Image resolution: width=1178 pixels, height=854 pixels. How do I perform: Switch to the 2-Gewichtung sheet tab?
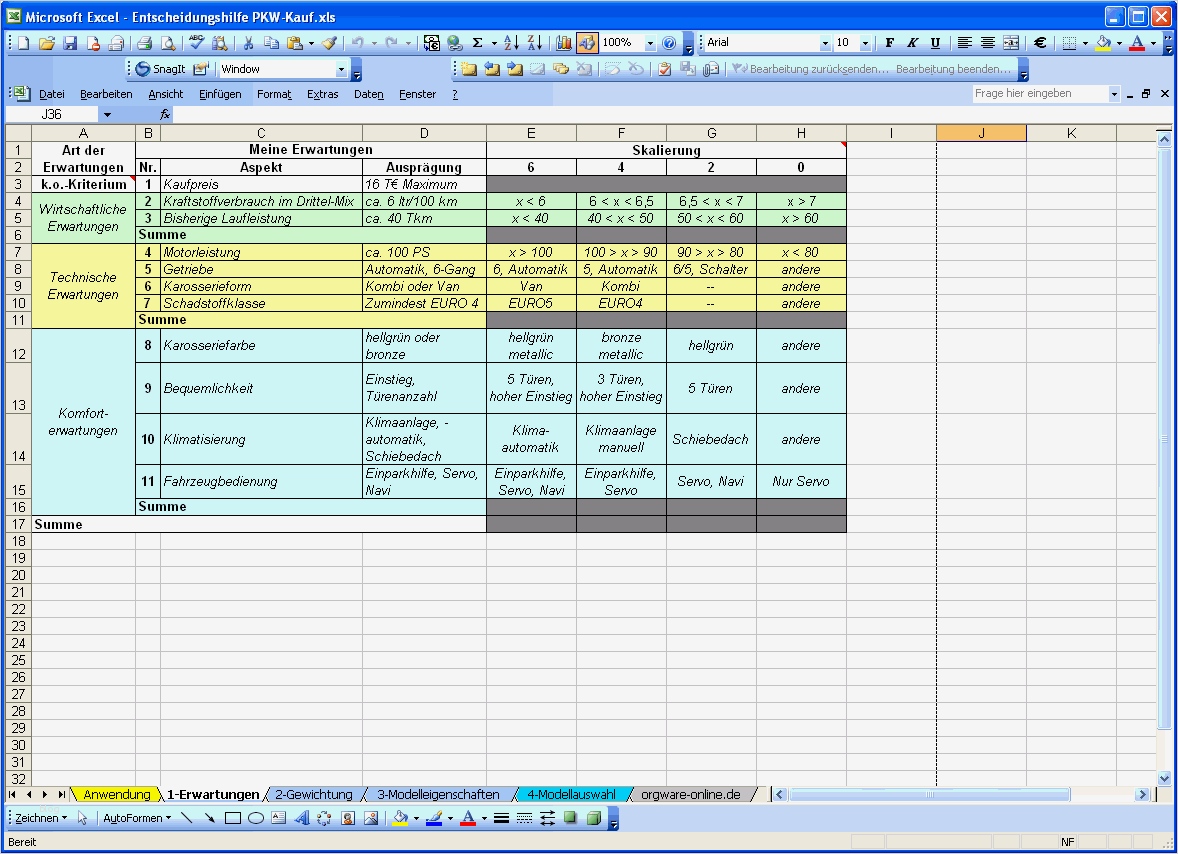[x=313, y=795]
